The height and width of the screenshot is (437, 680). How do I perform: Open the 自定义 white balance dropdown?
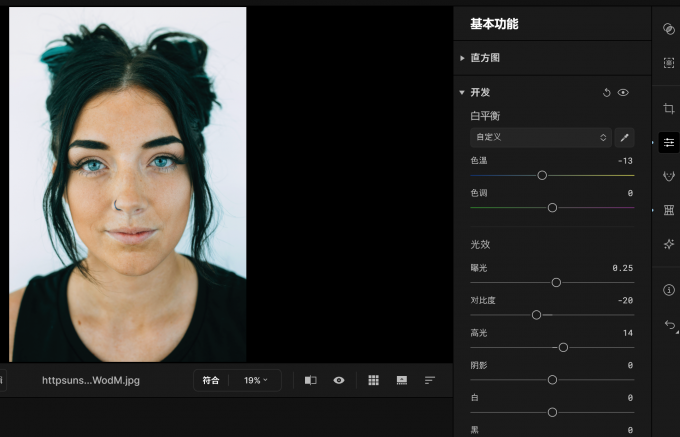click(x=541, y=137)
